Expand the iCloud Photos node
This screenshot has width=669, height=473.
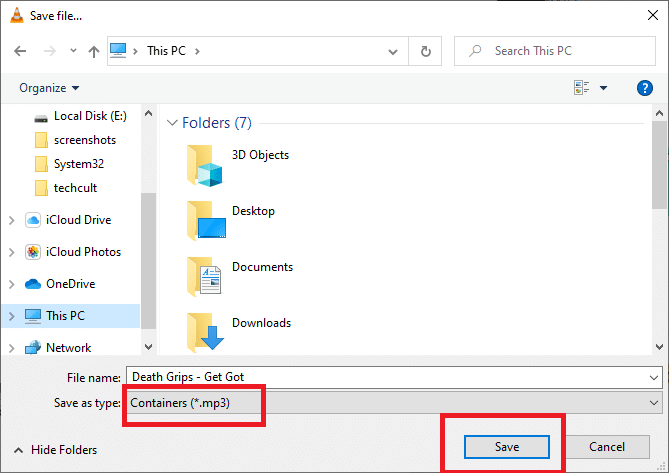pos(12,252)
